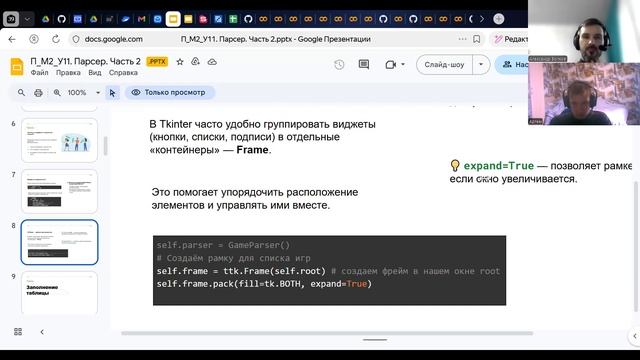
Task: Select the active yellow Slides browser tab
Action: coord(173,19)
